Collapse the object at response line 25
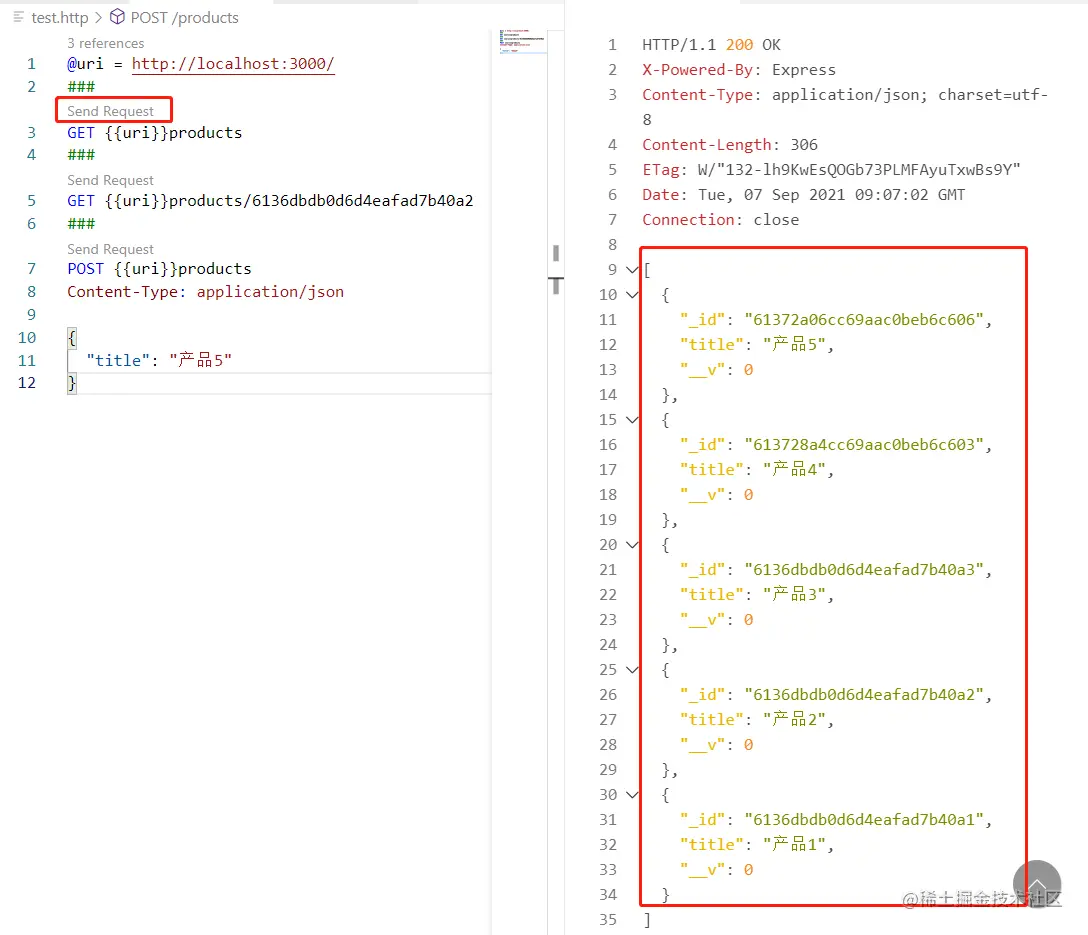 (632, 669)
